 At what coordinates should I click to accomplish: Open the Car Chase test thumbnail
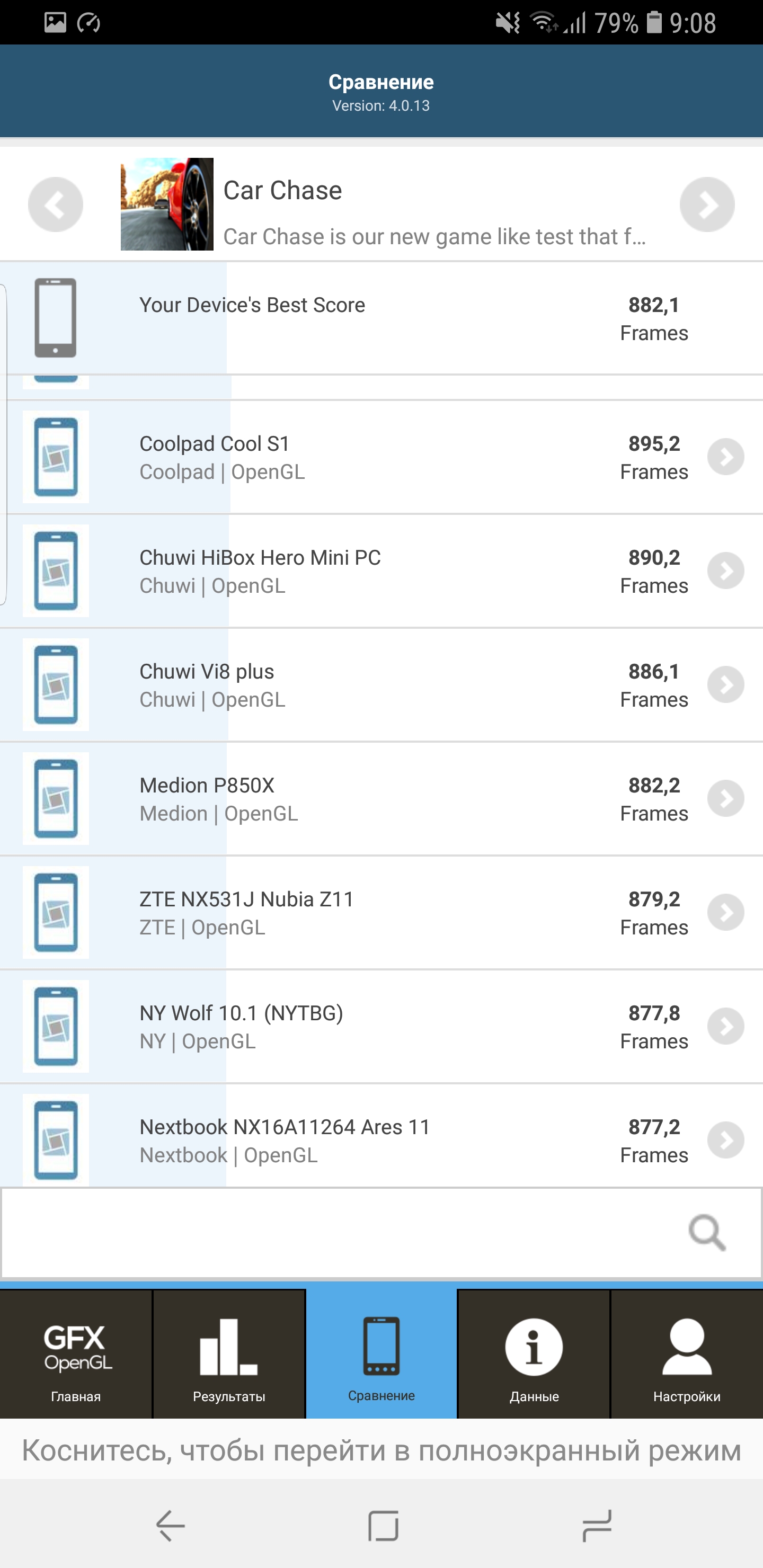tap(167, 204)
